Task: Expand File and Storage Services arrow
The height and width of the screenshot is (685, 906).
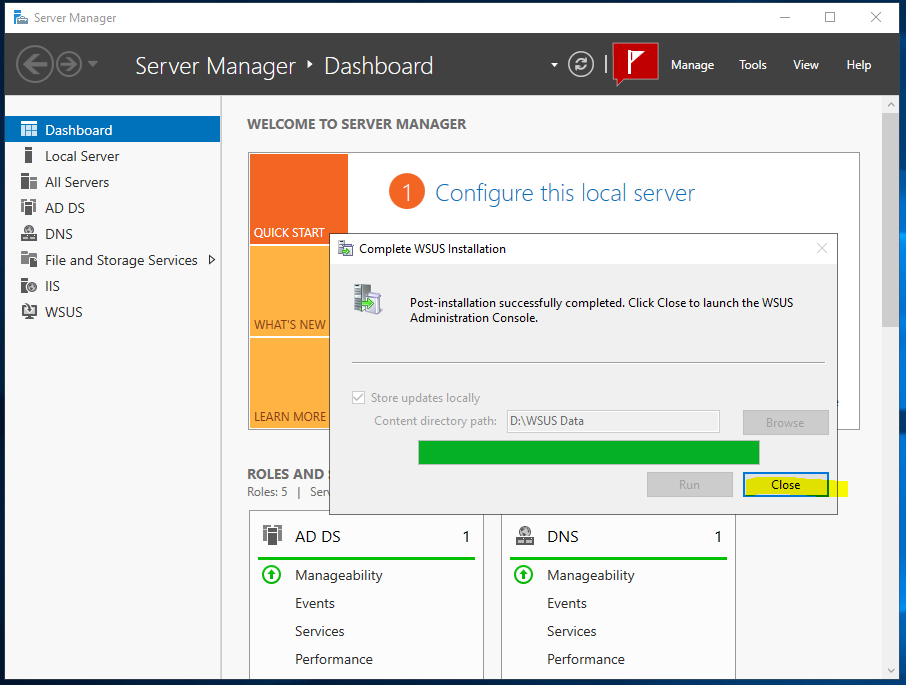Action: (211, 260)
